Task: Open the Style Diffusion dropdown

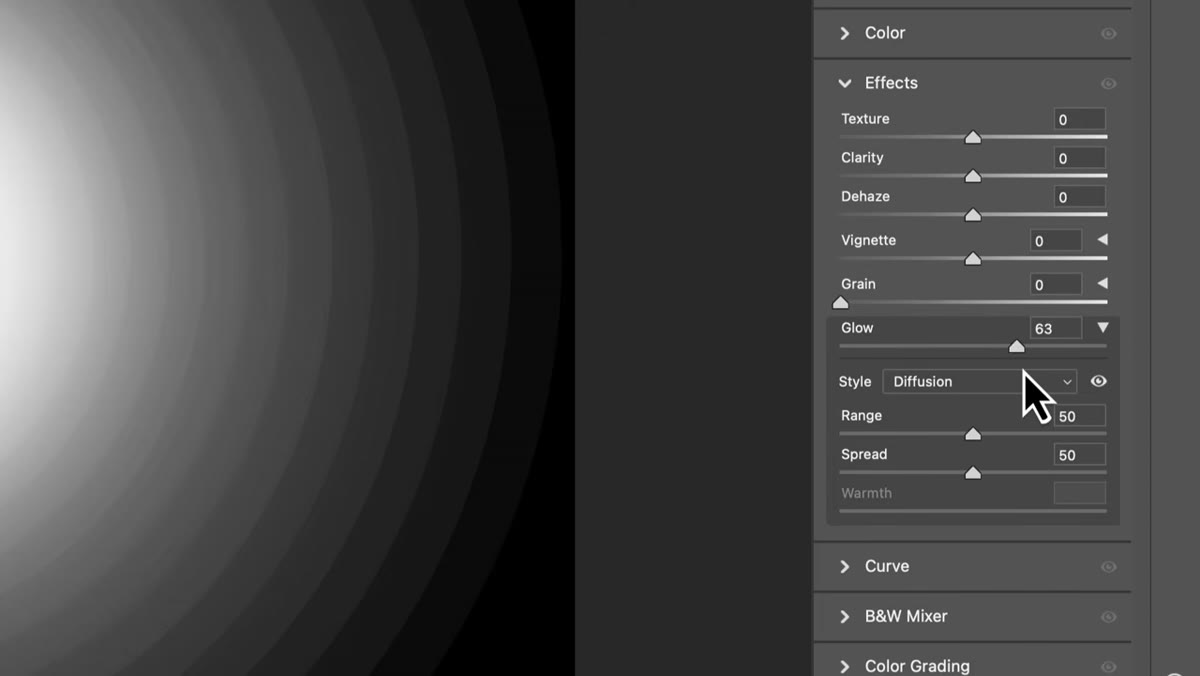Action: click(980, 381)
